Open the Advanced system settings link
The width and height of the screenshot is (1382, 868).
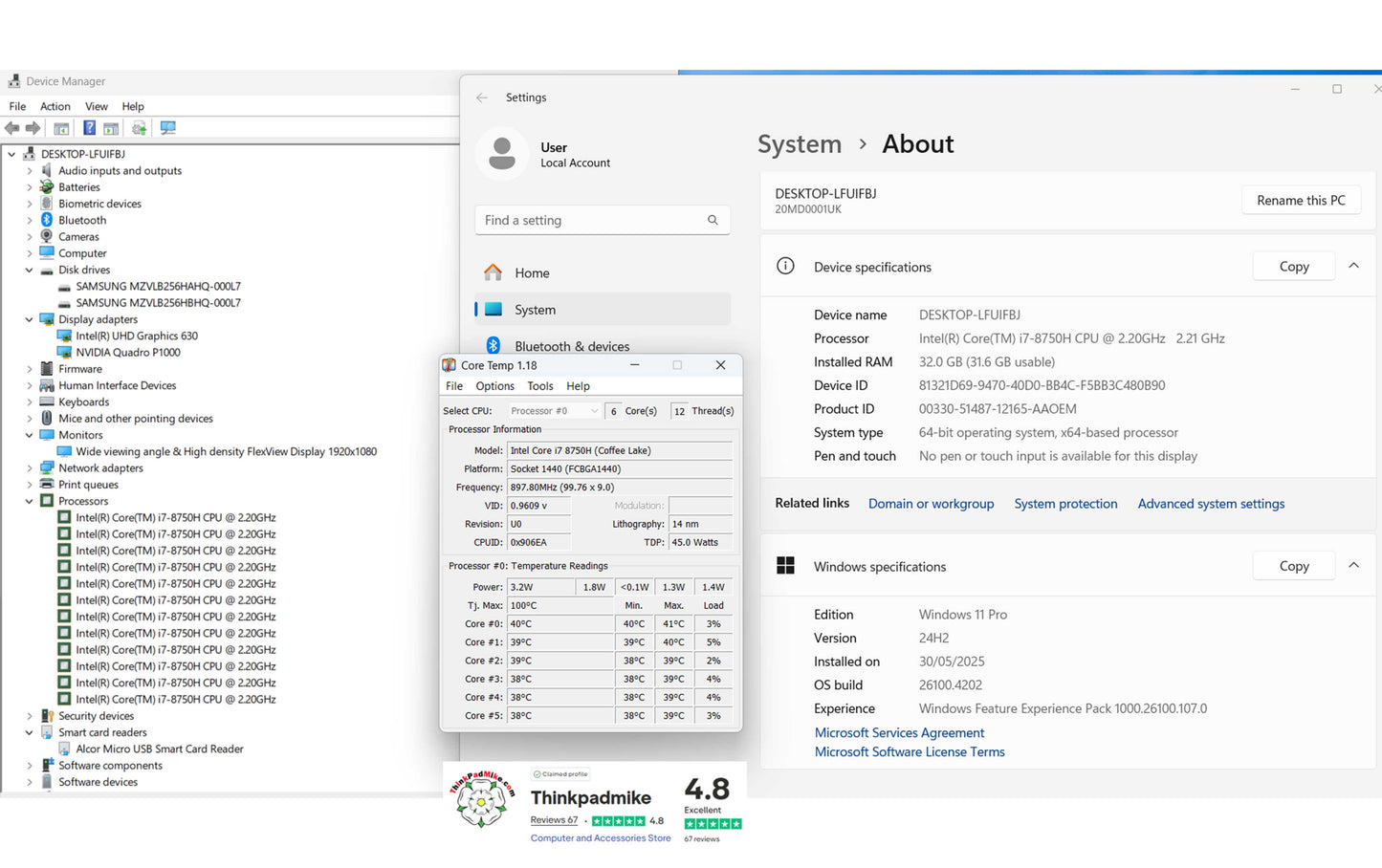click(x=1211, y=504)
